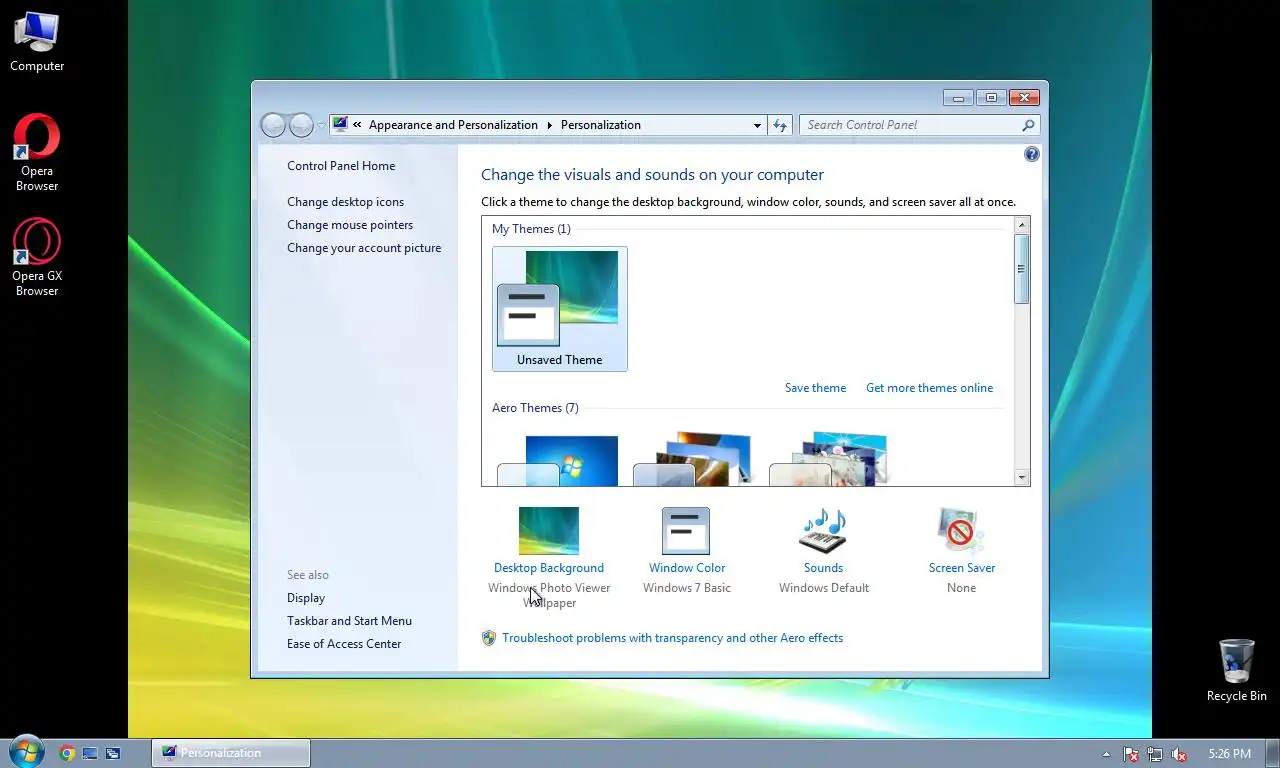
Task: Open the Sounds icon
Action: tap(823, 530)
